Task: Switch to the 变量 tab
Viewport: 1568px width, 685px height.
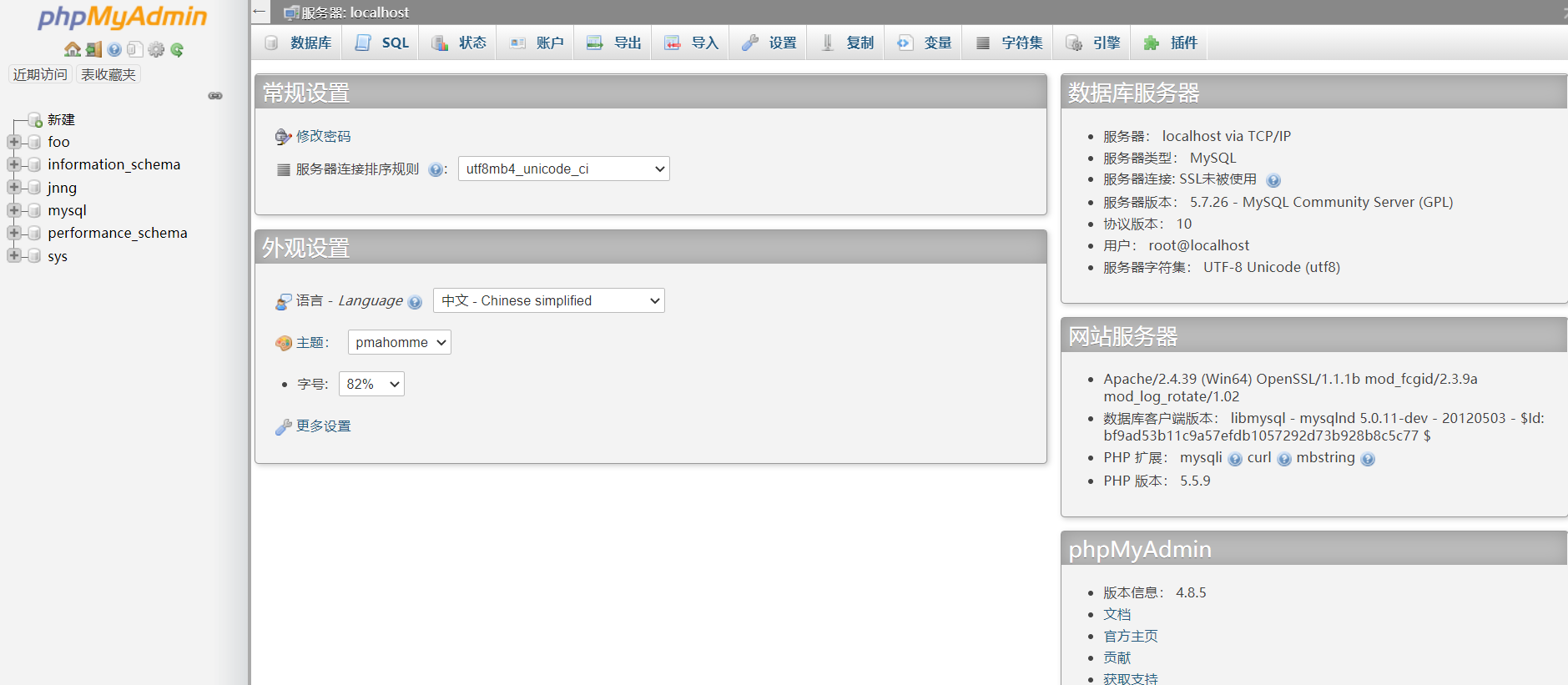Action: [924, 43]
